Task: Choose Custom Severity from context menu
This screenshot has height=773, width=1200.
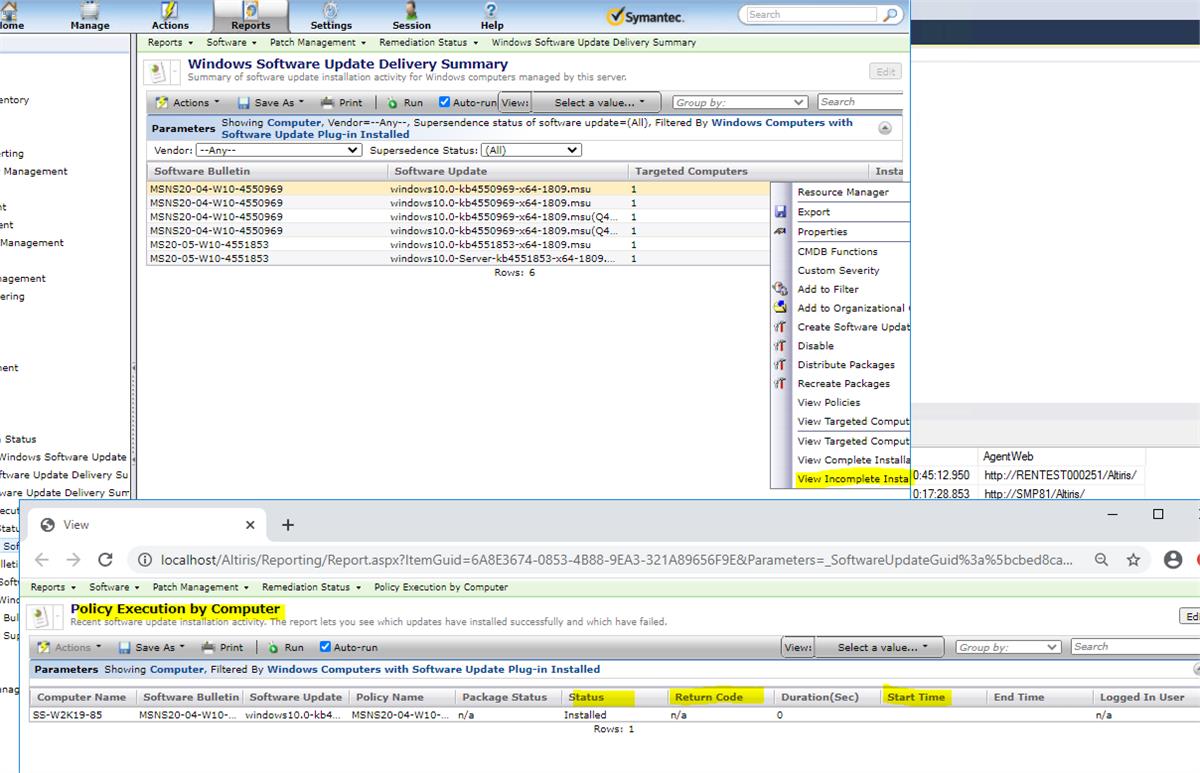Action: (x=839, y=270)
